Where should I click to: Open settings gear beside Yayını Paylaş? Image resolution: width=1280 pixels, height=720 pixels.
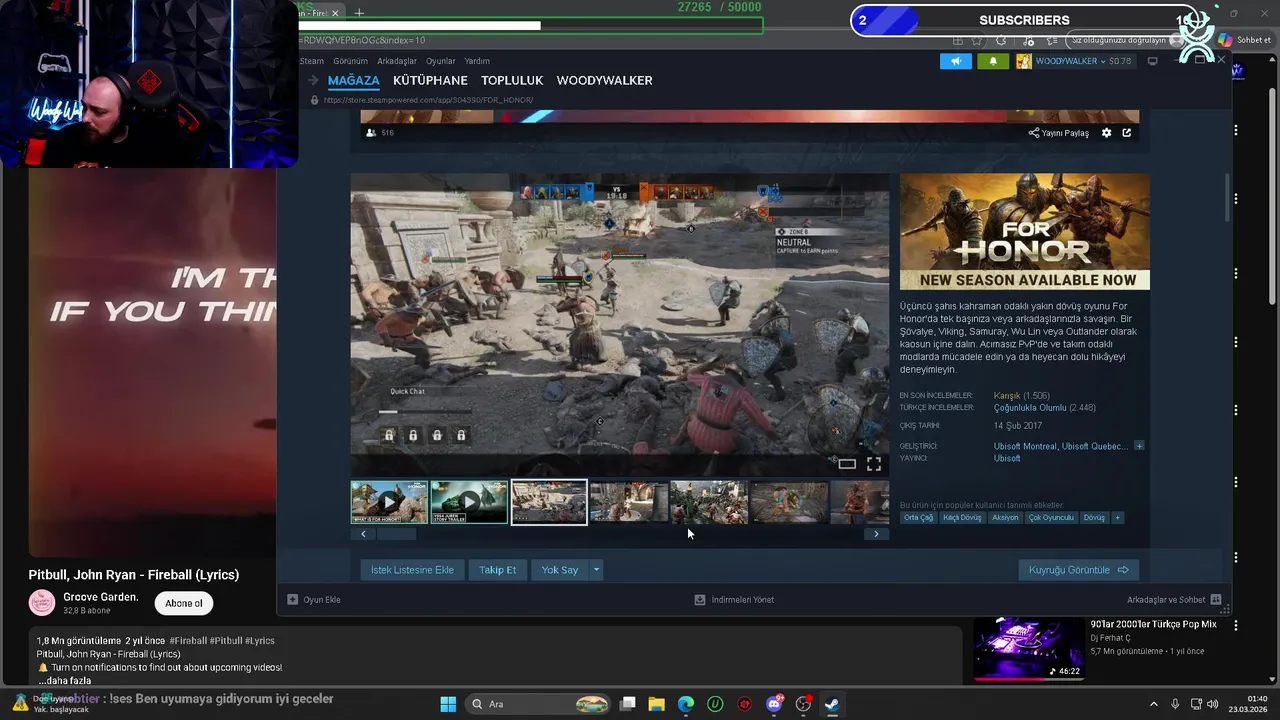click(x=1106, y=132)
